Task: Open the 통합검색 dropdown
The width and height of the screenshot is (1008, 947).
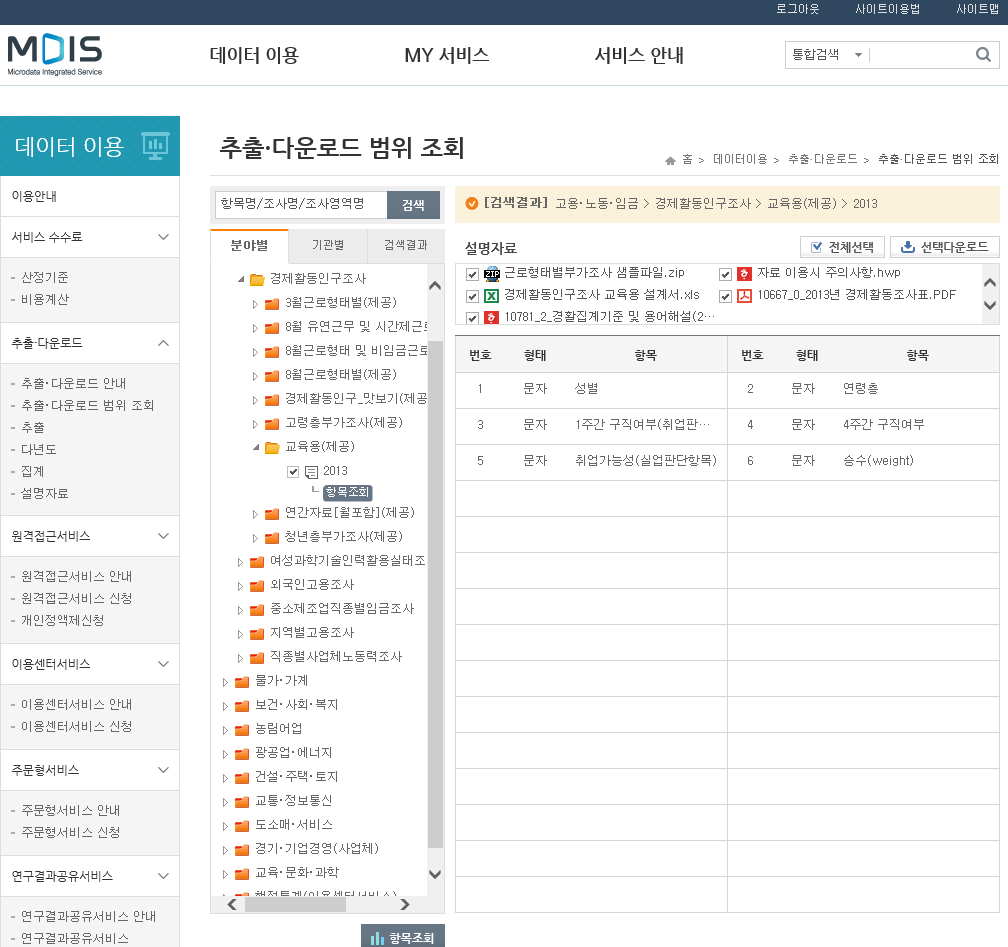Action: [826, 55]
